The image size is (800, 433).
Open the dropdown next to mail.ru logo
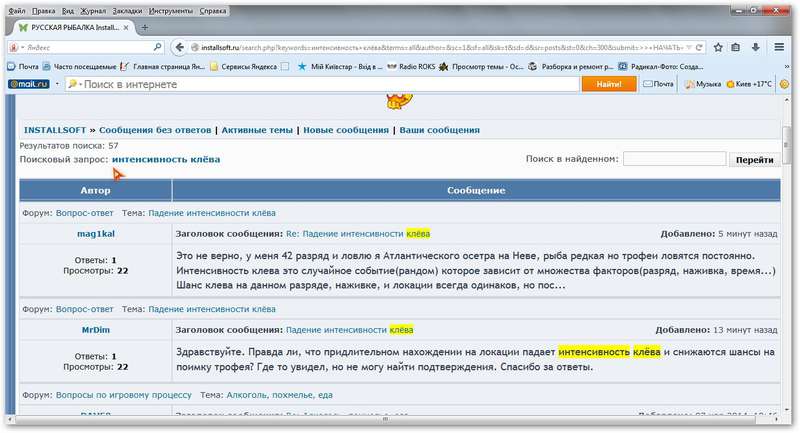point(57,84)
